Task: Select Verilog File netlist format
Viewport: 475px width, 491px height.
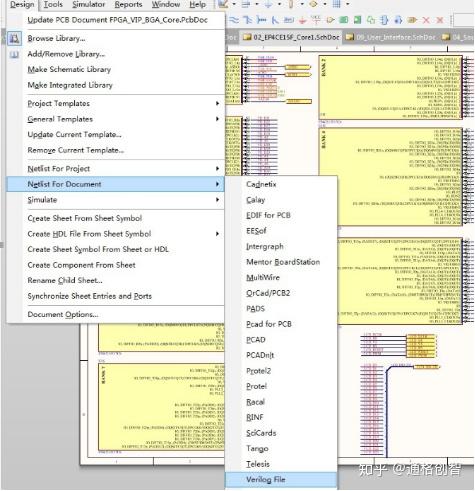Action: 281,480
